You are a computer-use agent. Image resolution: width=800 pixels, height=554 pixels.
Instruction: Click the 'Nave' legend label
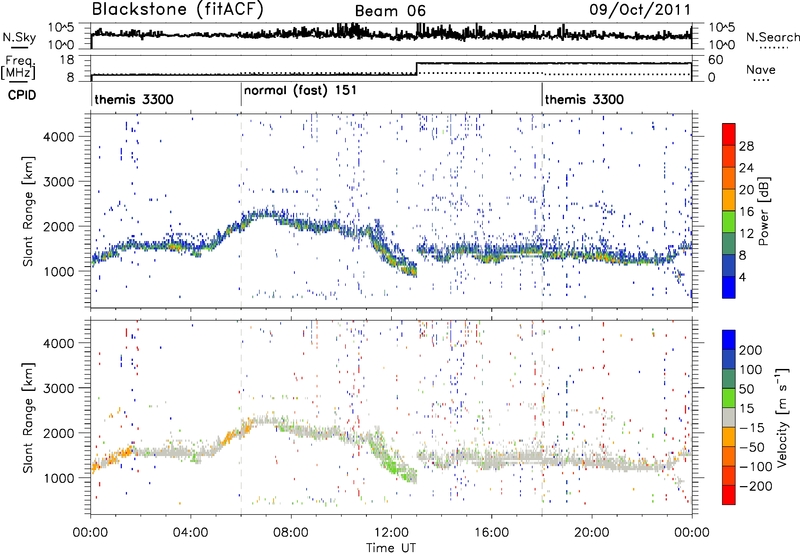point(761,70)
